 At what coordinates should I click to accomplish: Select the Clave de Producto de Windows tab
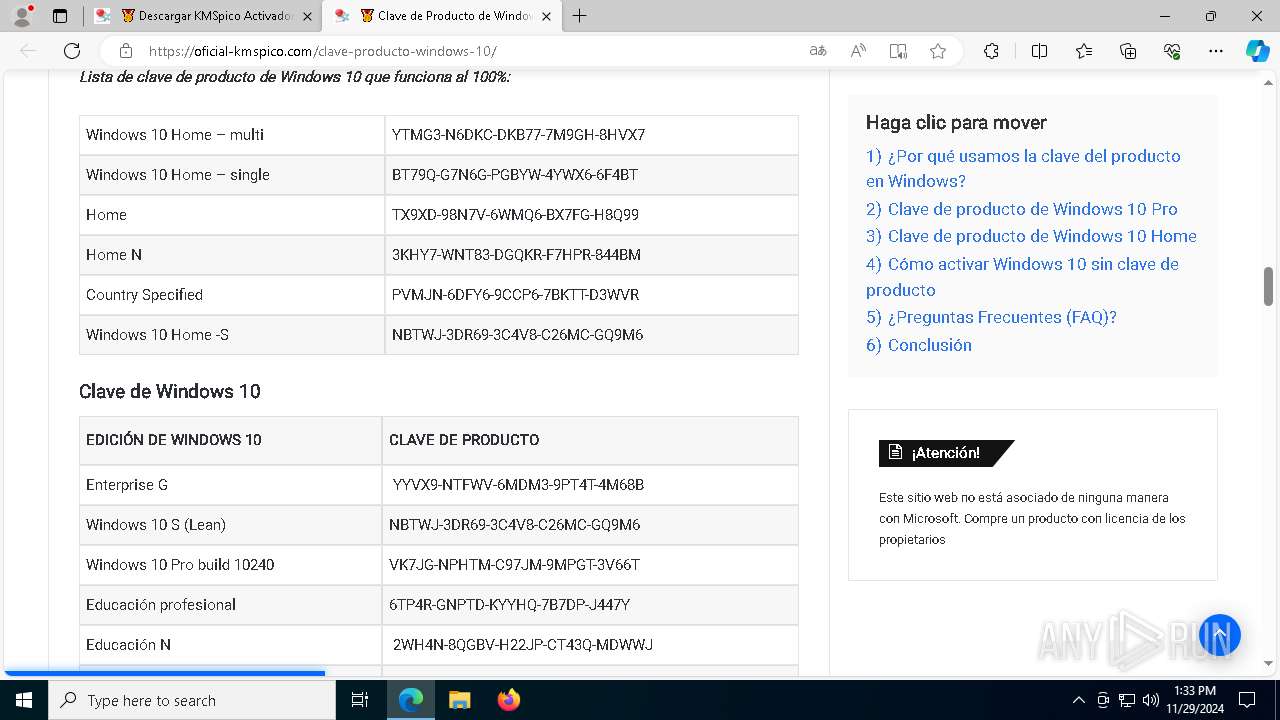[442, 16]
